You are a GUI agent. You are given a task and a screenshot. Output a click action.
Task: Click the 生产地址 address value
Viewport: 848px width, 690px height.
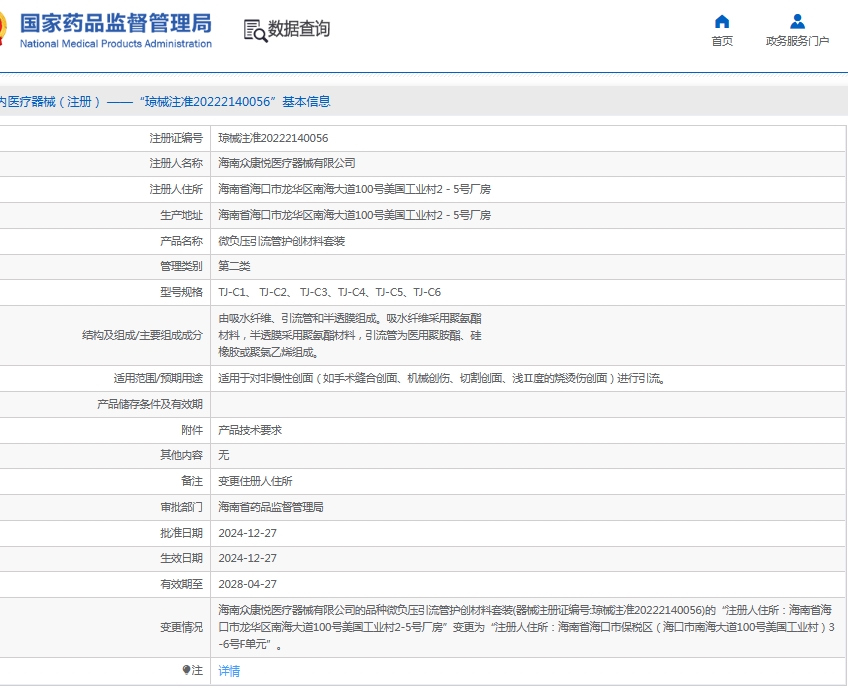(354, 215)
